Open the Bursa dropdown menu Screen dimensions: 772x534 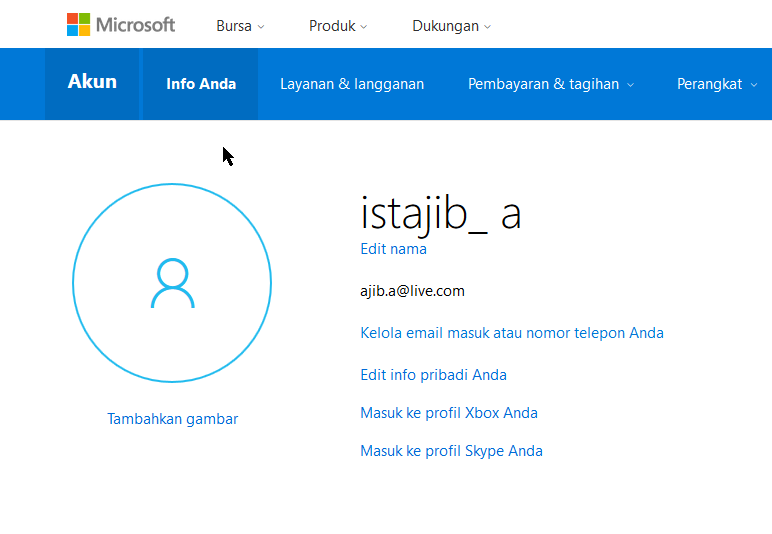[x=240, y=26]
